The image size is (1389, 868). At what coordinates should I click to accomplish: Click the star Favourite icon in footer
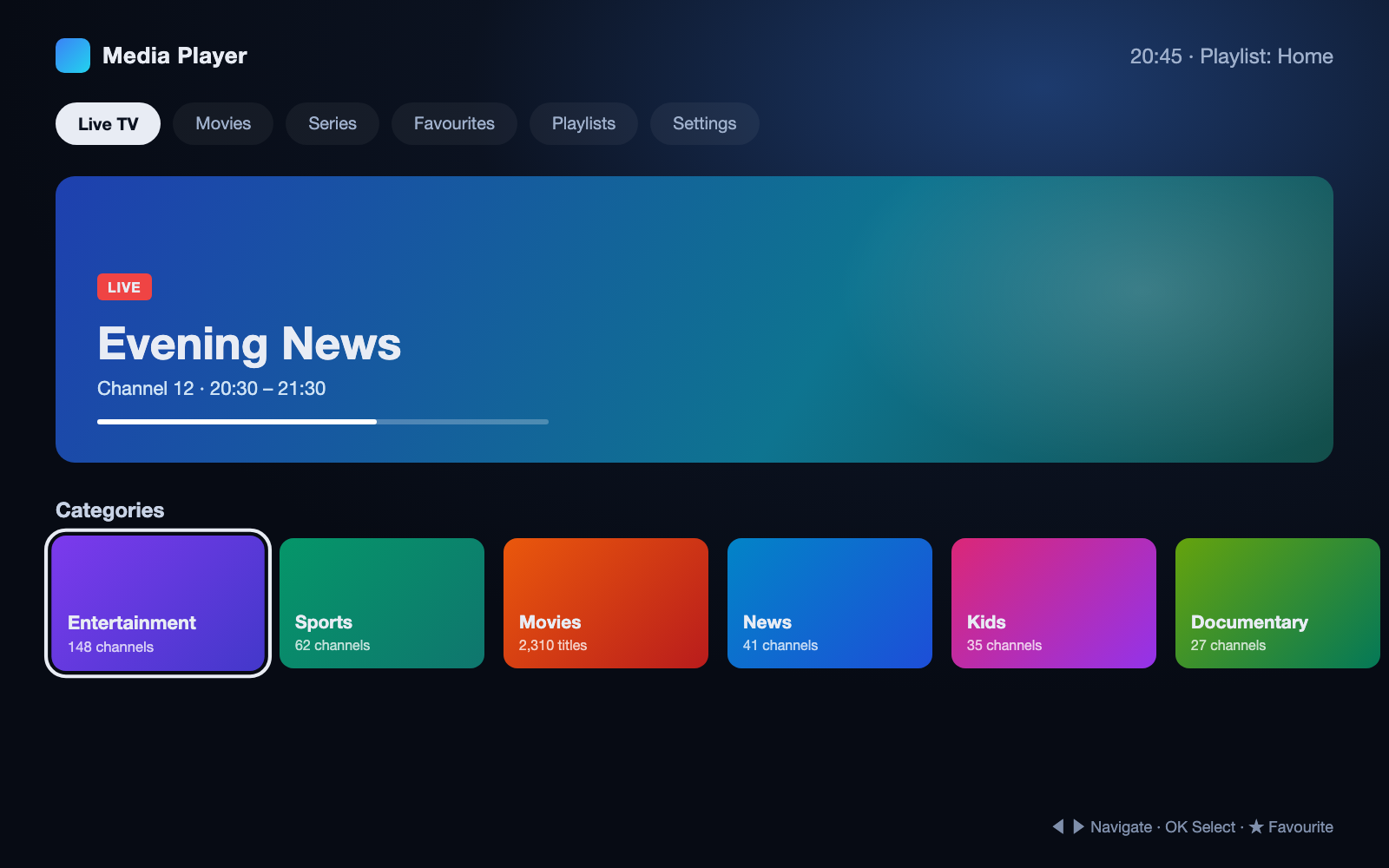[x=1256, y=826]
